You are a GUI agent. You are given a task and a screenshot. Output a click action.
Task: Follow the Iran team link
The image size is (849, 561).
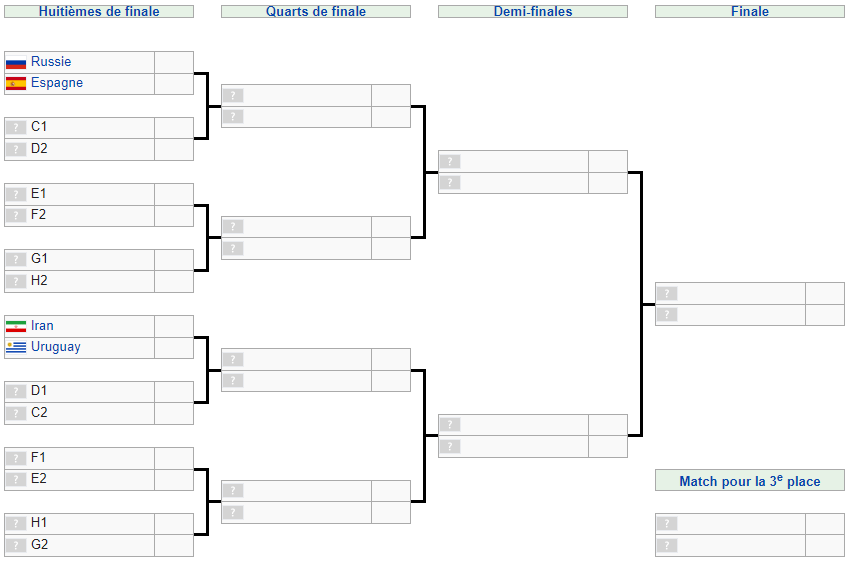(42, 326)
